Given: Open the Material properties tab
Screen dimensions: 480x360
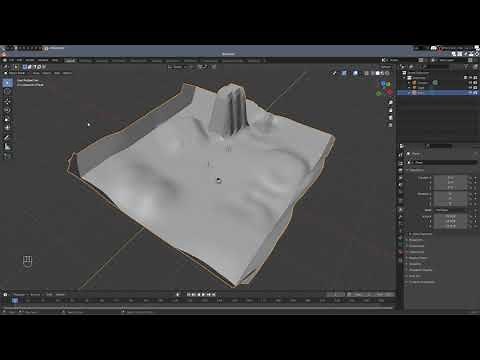Looking at the screenshot, I should coord(401,252).
